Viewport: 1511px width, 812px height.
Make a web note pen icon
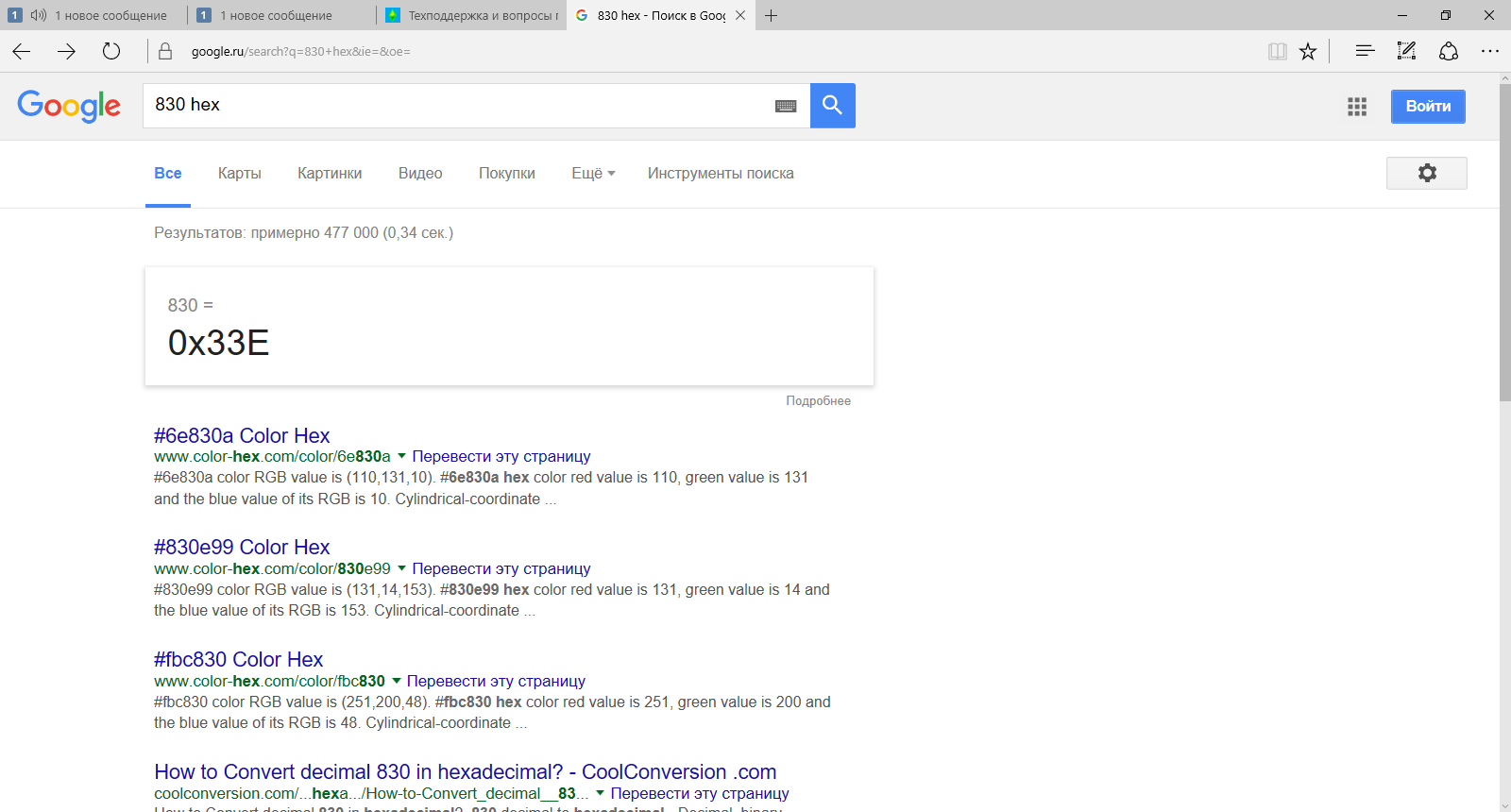tap(1406, 51)
